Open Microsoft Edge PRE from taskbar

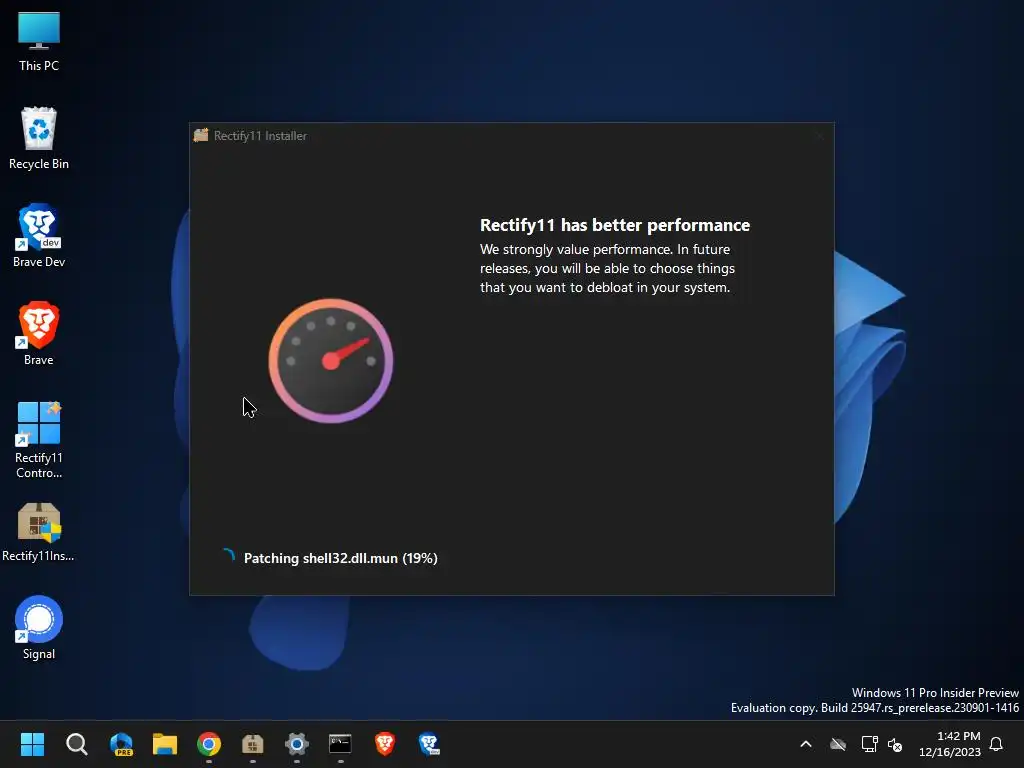pyautogui.click(x=121, y=744)
